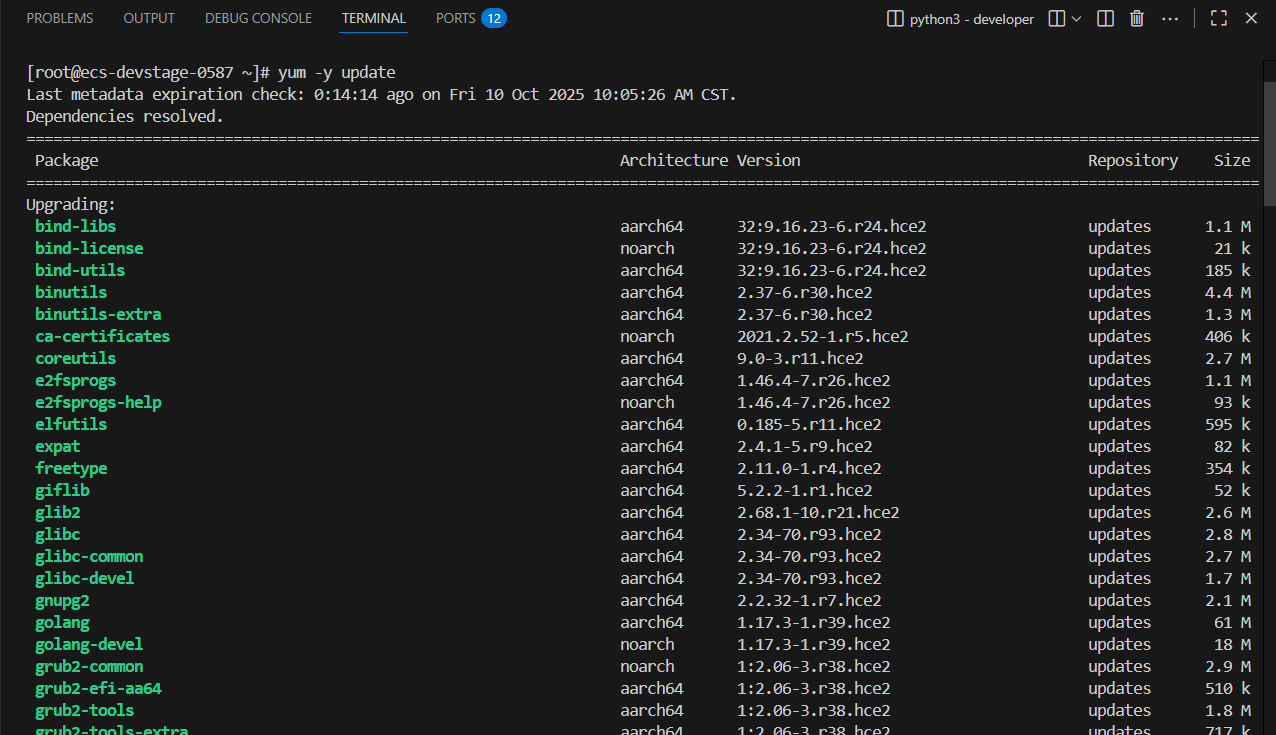Click the 'Upgrading:' heading text
Screen dimensions: 1276x735
[71, 204]
